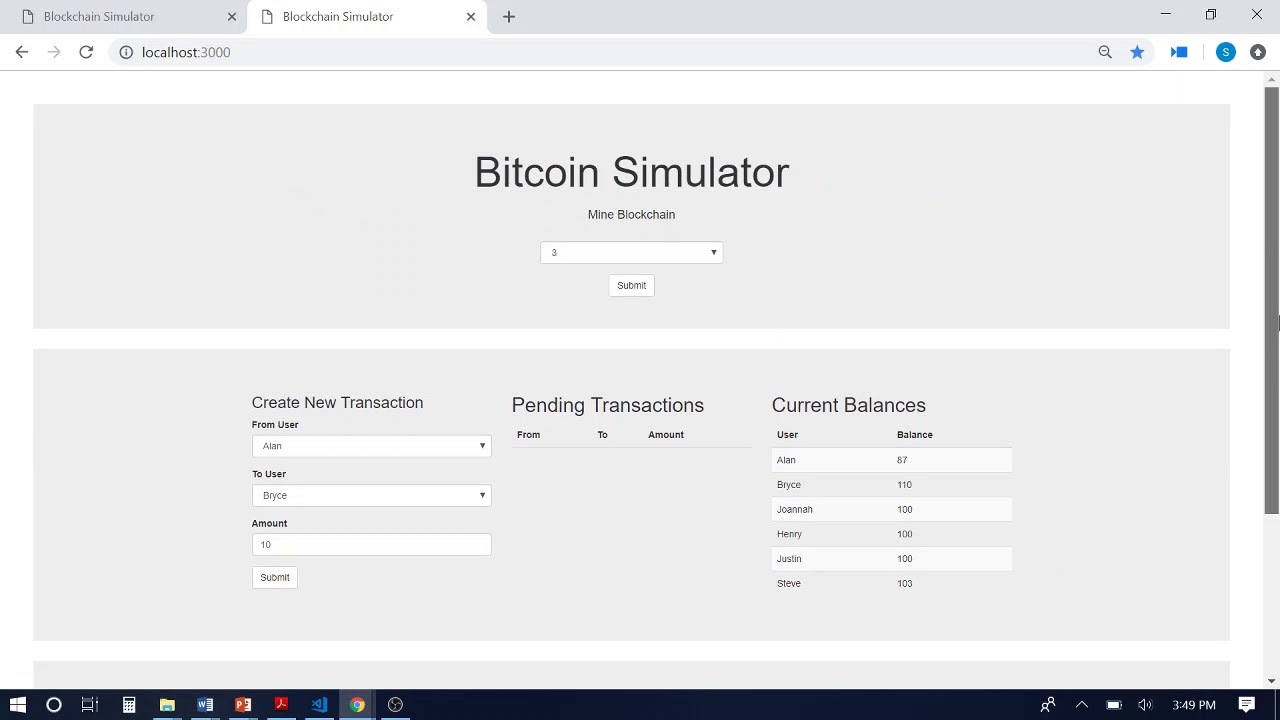1280x720 pixels.
Task: Go back using browser back arrow
Action: pos(22,52)
